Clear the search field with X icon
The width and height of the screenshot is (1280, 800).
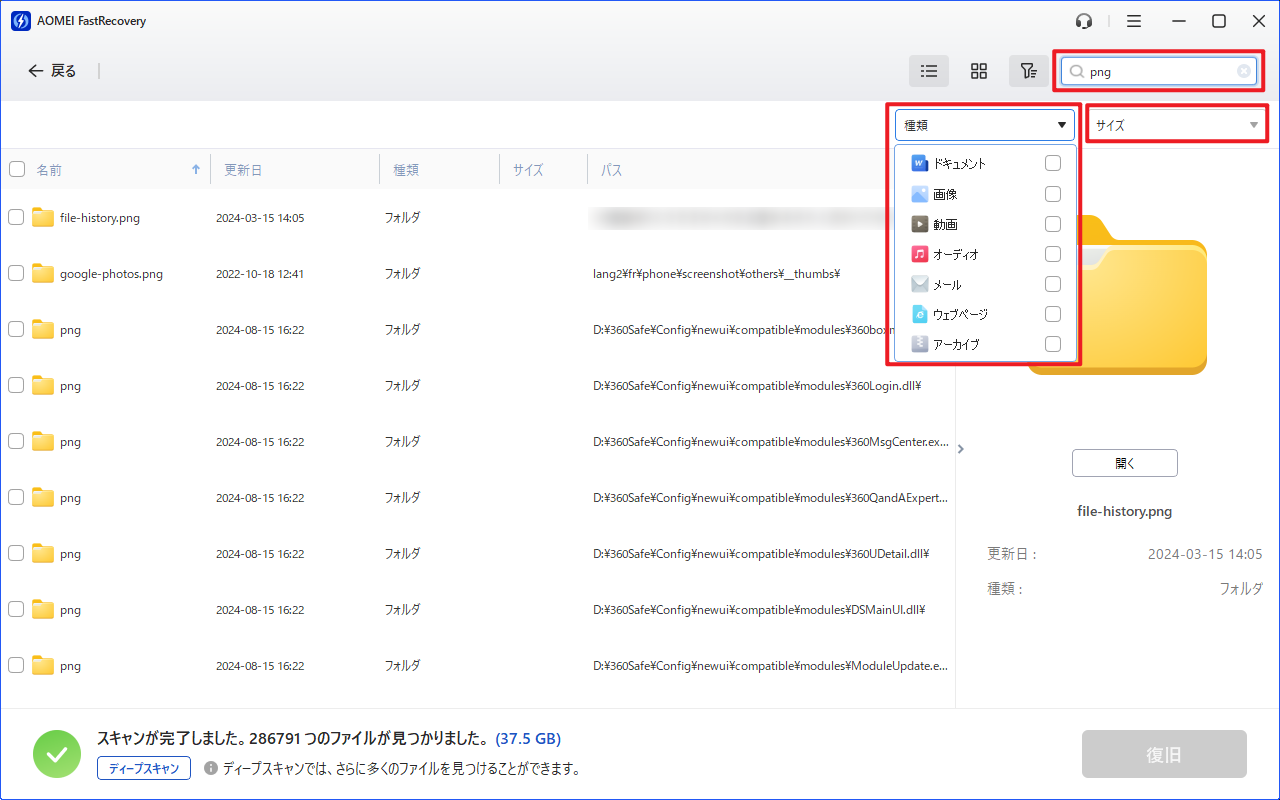tap(1244, 71)
